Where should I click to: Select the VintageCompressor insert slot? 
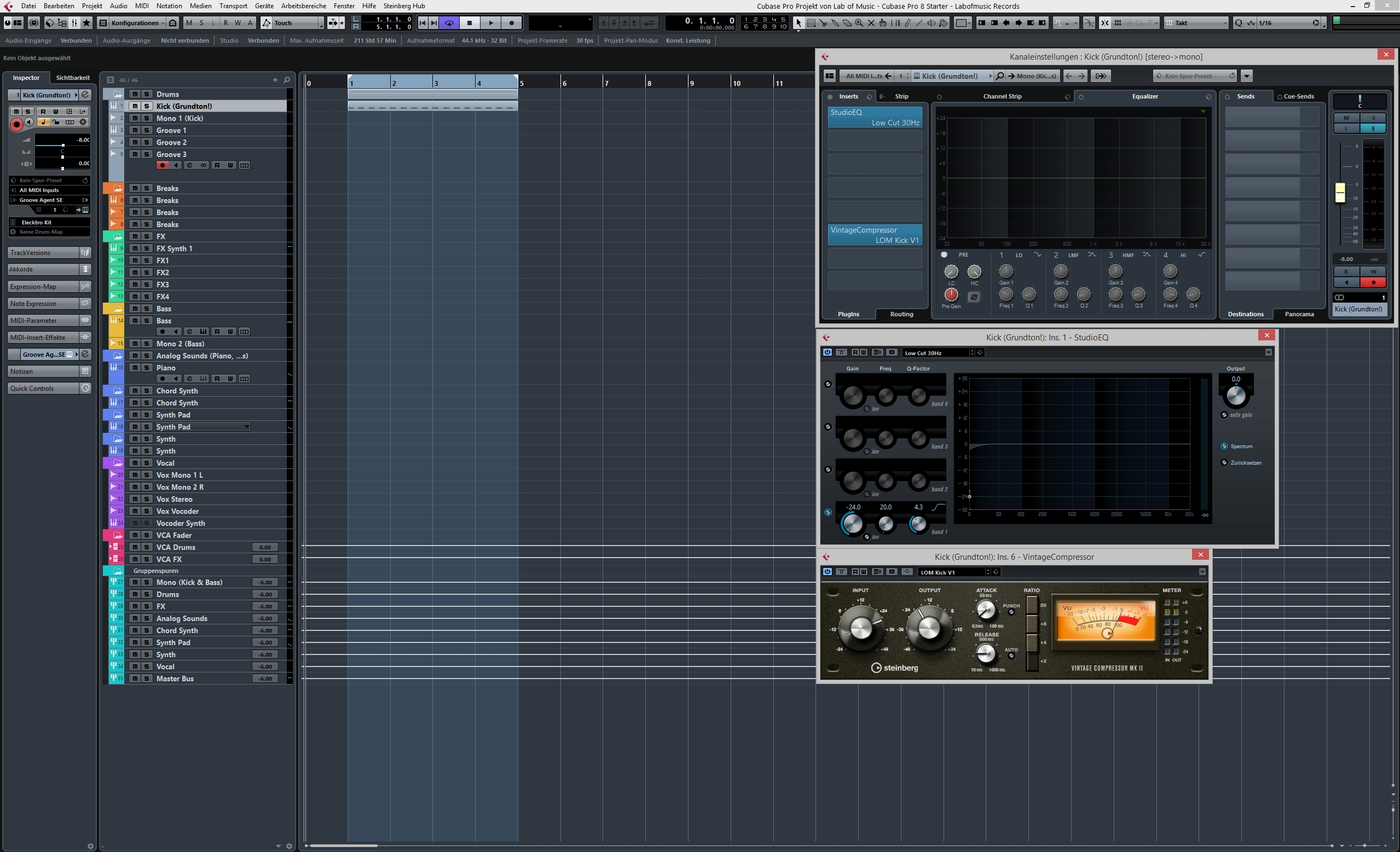875,235
